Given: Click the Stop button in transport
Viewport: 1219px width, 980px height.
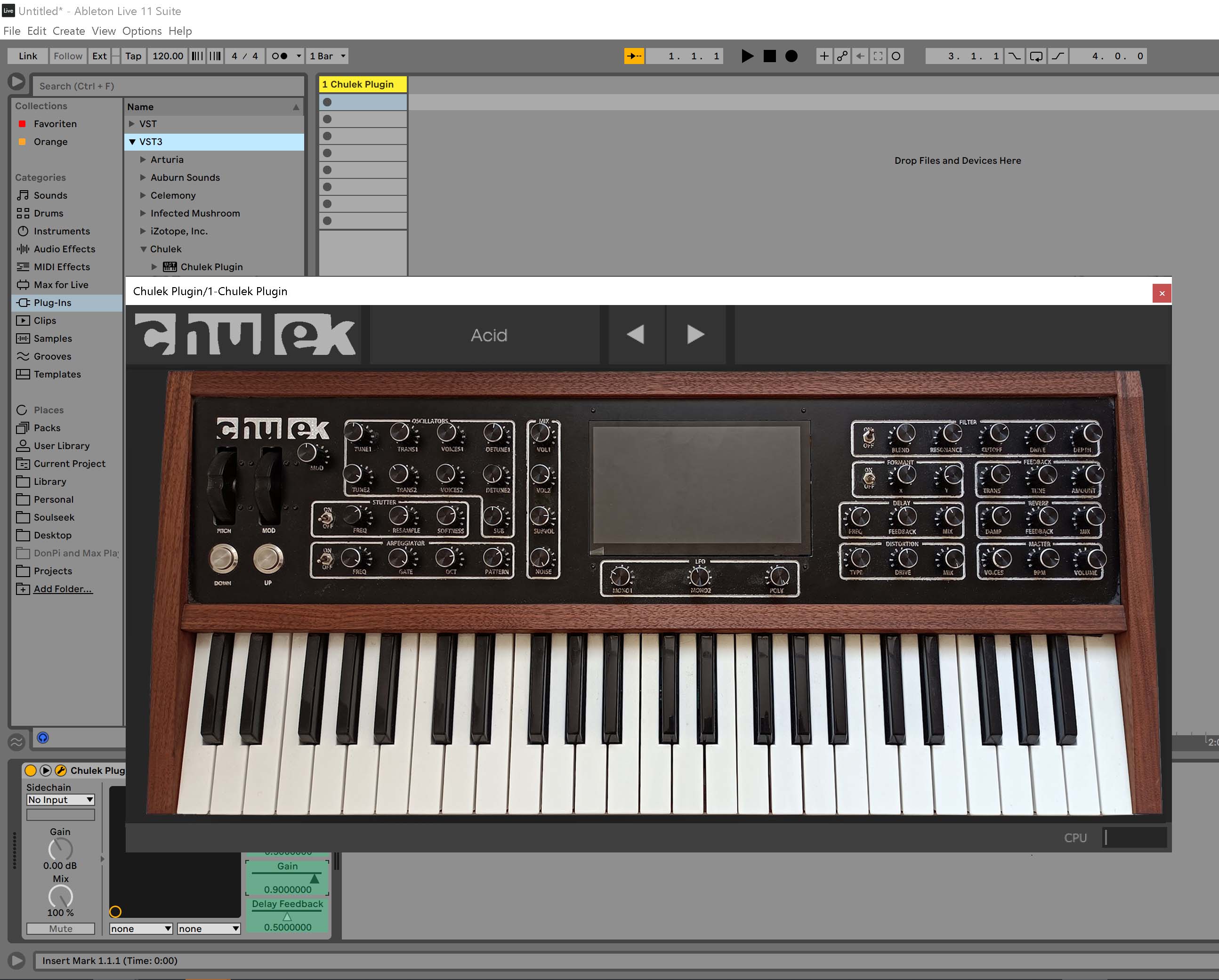Looking at the screenshot, I should 769,56.
